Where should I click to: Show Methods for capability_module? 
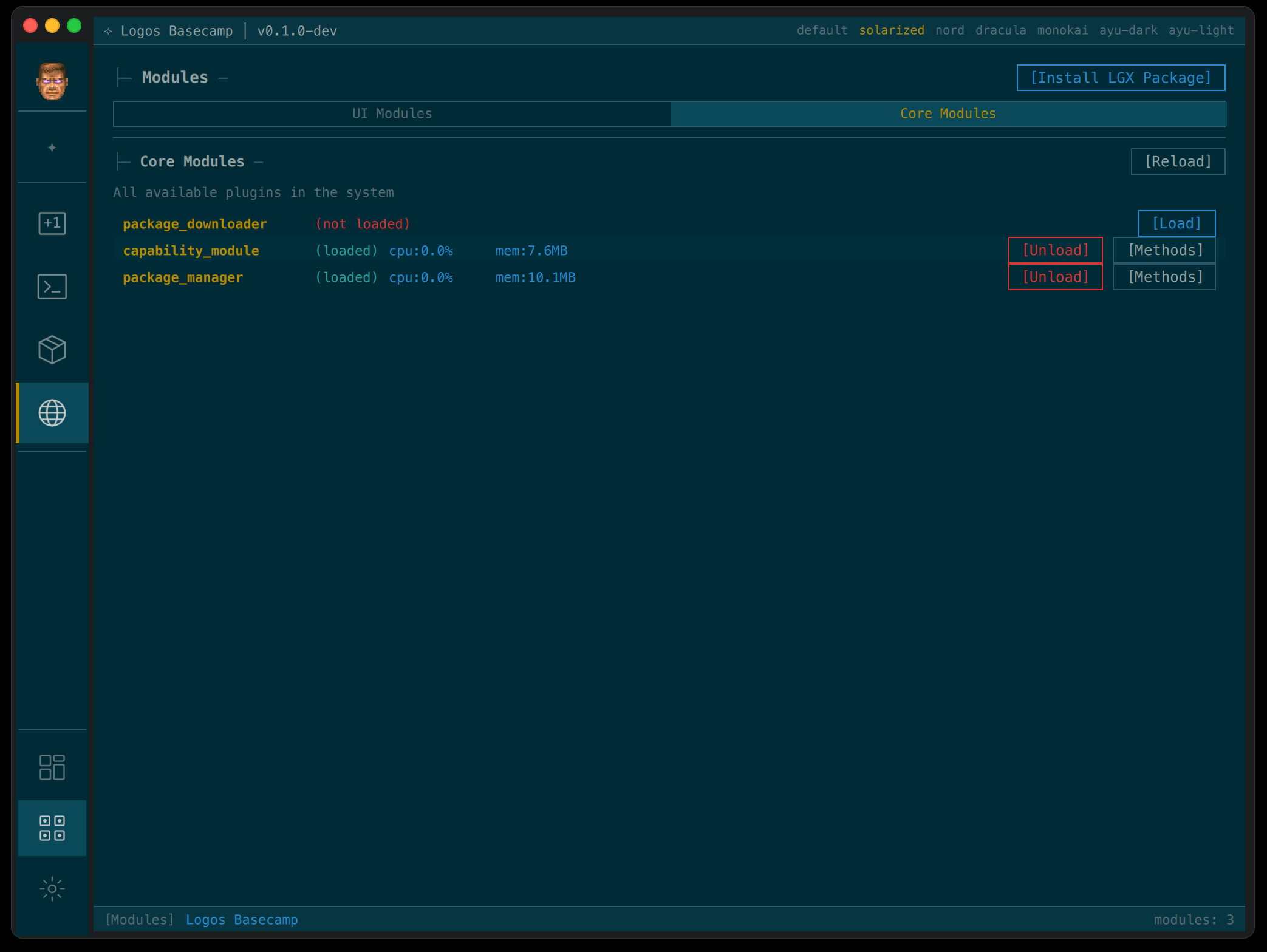[x=1164, y=250]
